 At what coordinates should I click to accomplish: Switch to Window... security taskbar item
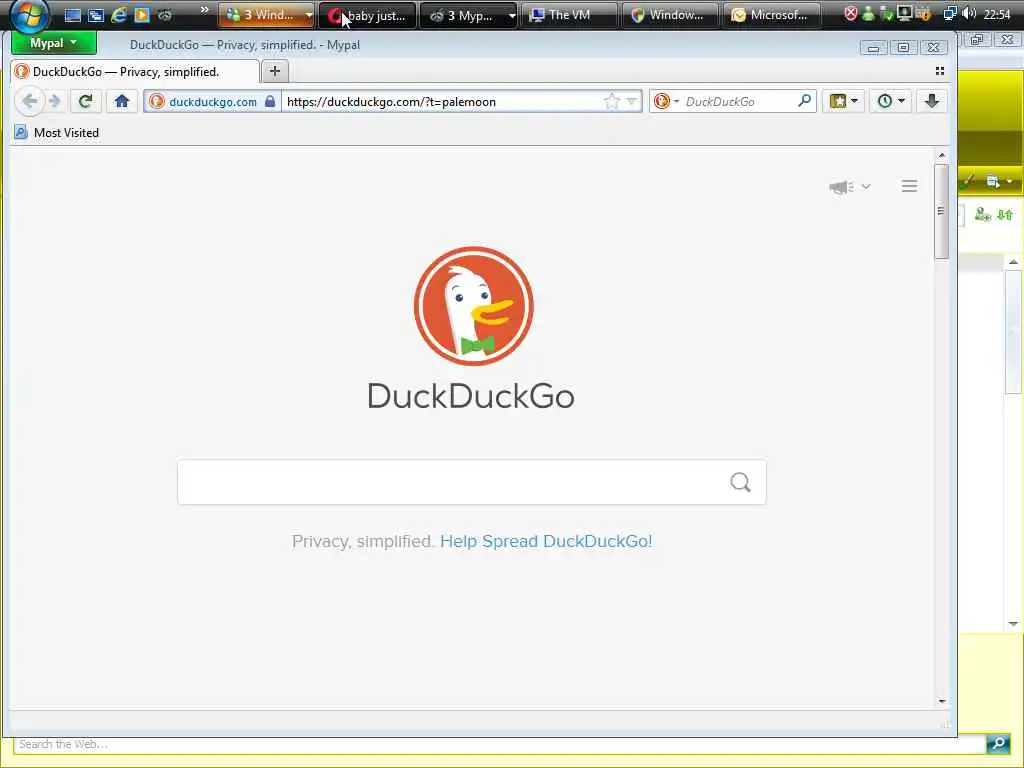(671, 15)
